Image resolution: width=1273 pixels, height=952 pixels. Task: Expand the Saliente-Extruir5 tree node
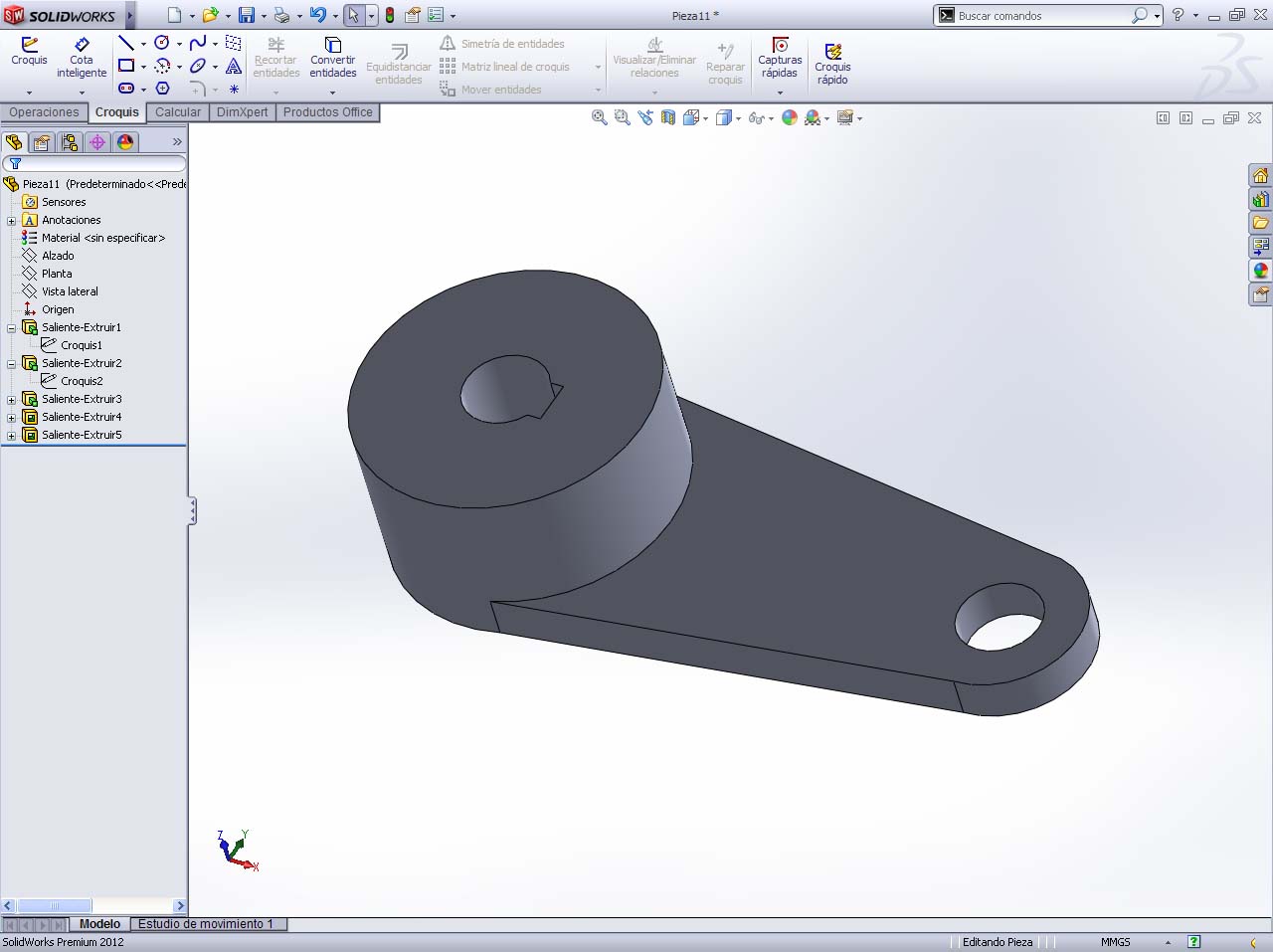12,436
